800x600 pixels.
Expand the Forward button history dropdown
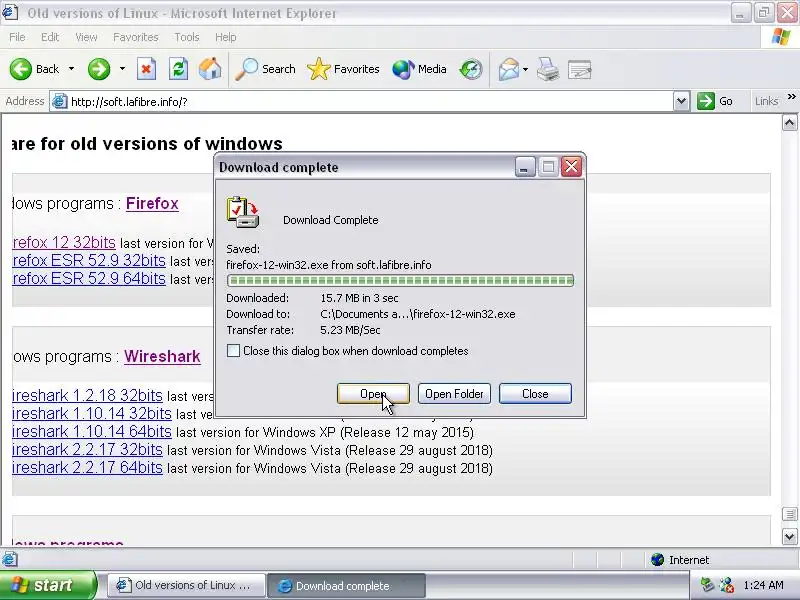click(122, 69)
